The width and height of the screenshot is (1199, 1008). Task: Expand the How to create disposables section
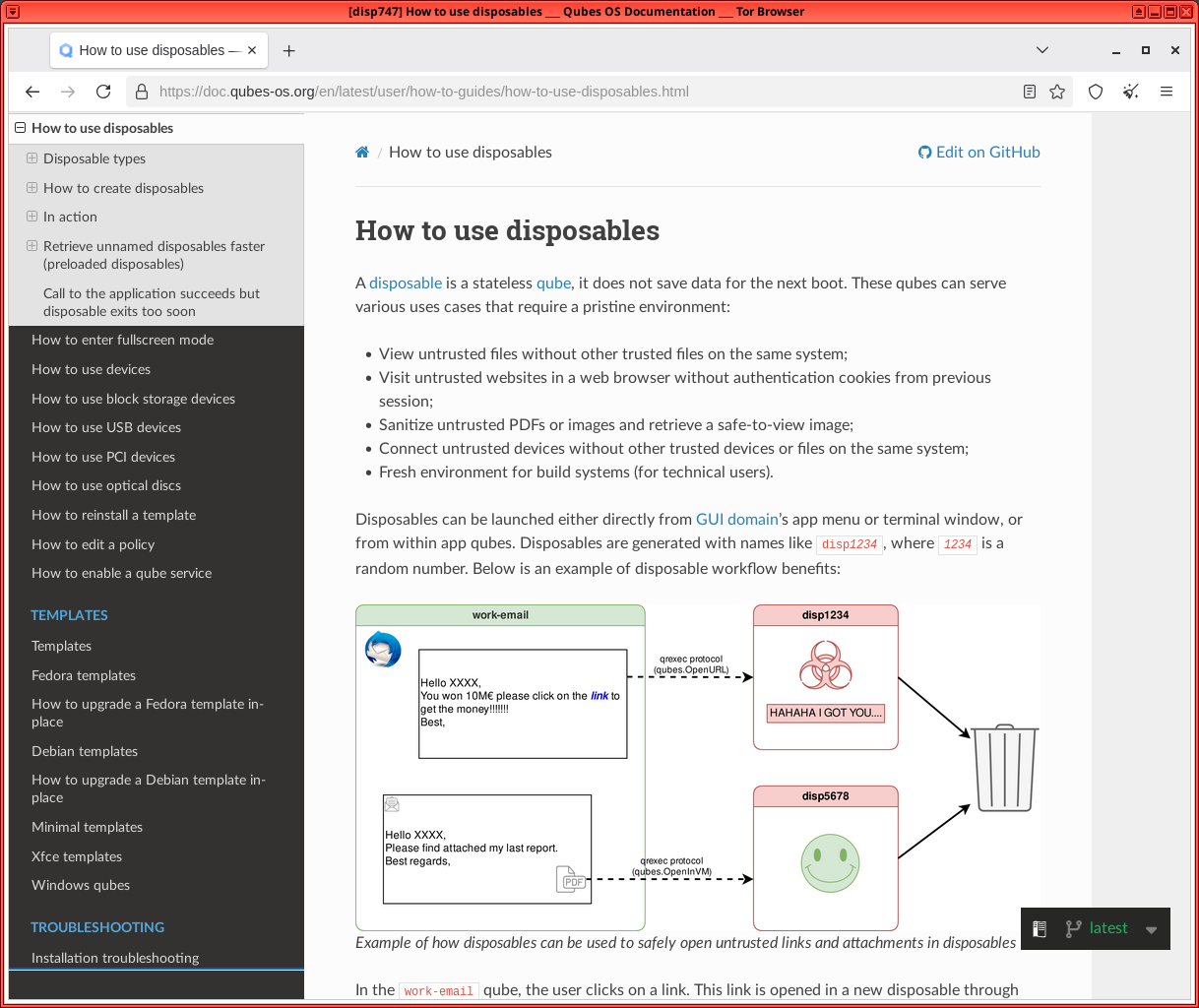pos(32,188)
